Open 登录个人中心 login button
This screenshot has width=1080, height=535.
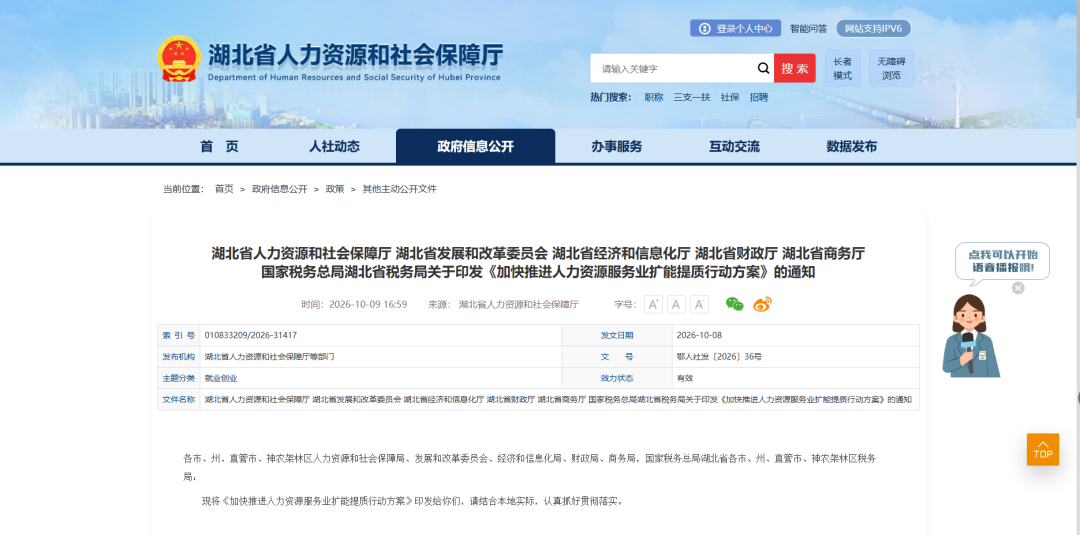click(736, 28)
